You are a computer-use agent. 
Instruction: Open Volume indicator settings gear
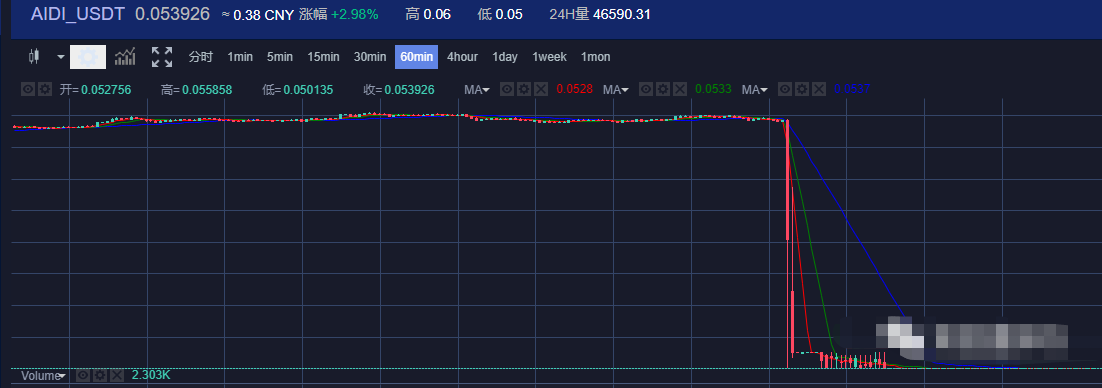100,376
